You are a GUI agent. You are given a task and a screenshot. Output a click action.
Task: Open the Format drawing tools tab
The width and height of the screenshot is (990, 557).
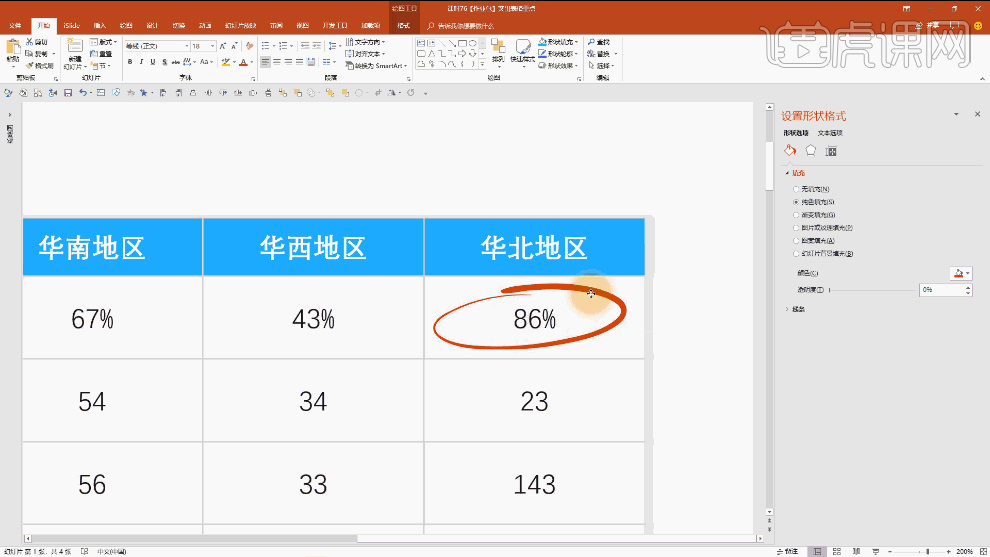click(404, 25)
